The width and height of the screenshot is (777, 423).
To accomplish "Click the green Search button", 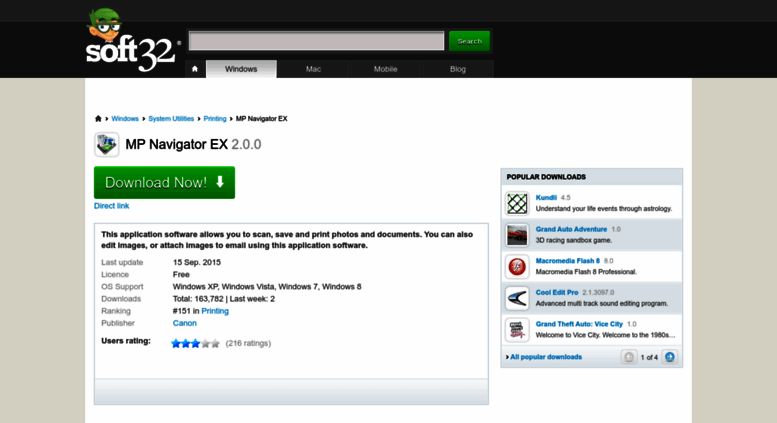I will (x=469, y=41).
